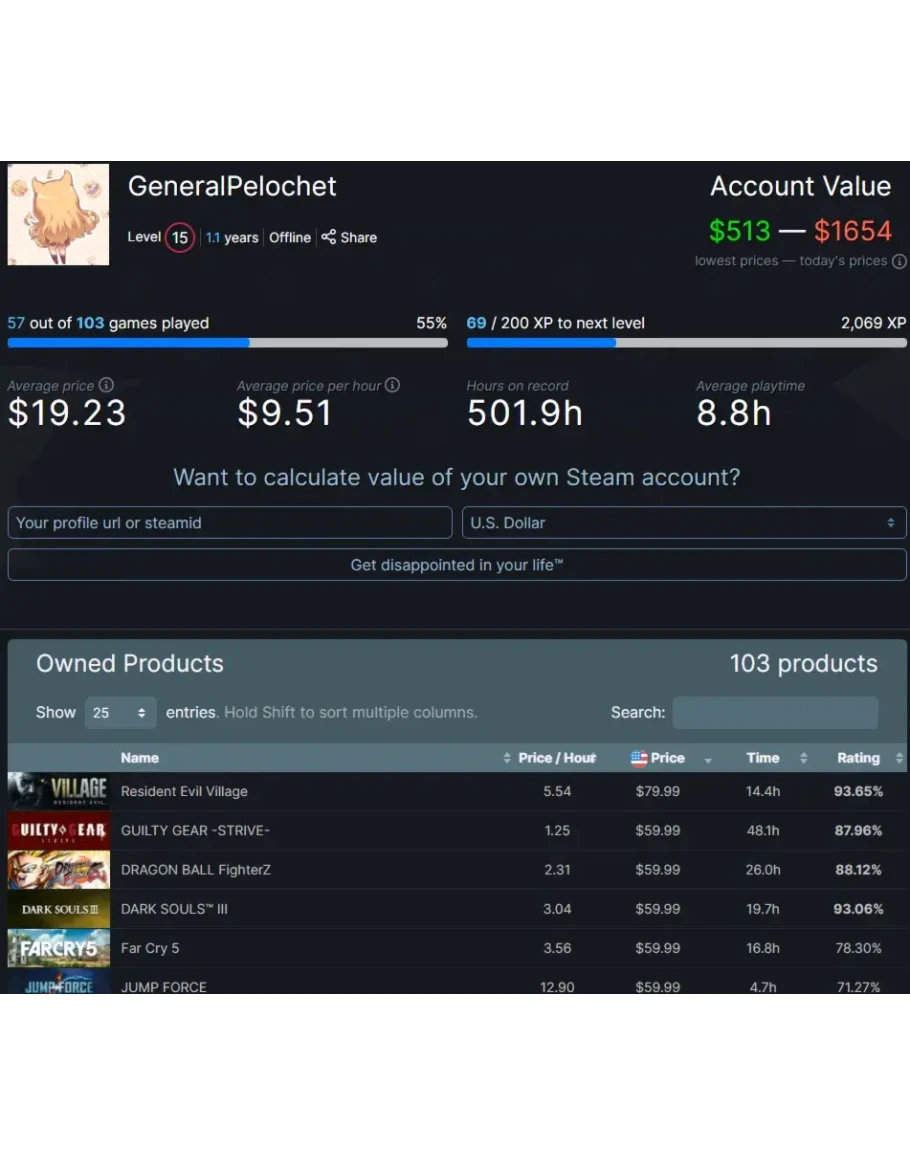Viewport: 910px width, 1155px height.
Task: Click GeneralPelochet profile avatar
Action: [x=58, y=215]
